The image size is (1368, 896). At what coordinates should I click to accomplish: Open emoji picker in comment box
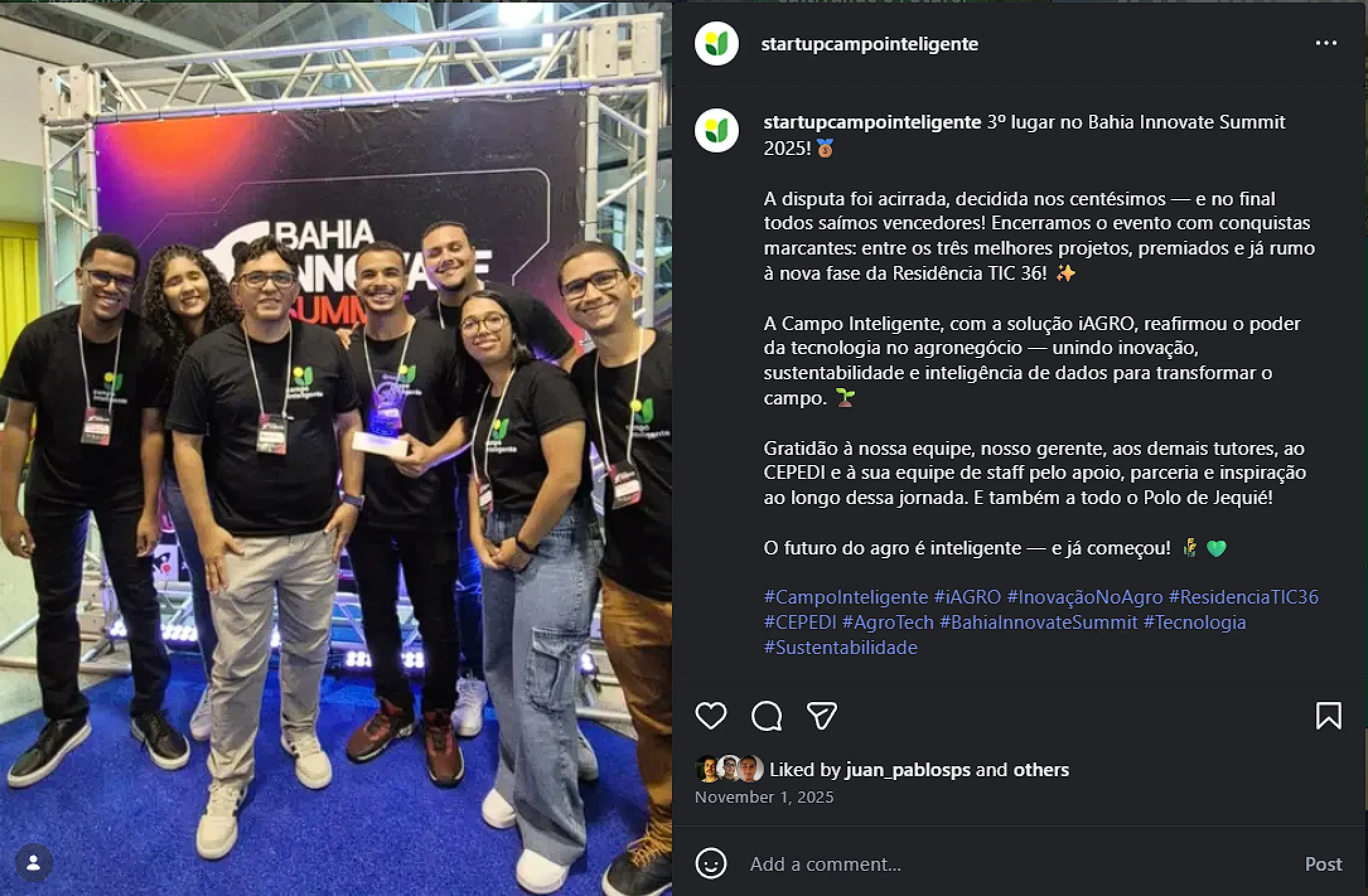click(x=711, y=863)
